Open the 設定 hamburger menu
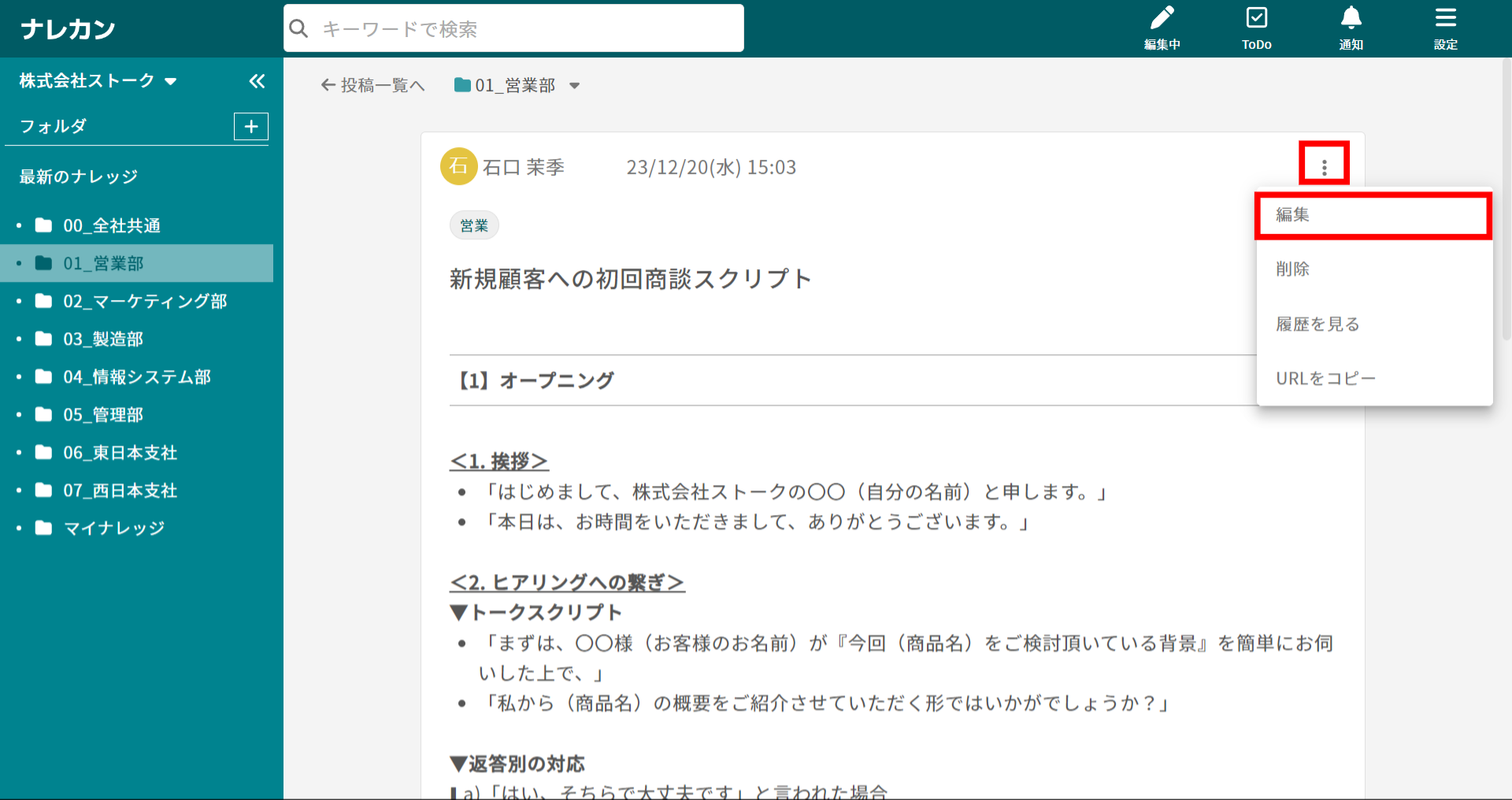 point(1445,28)
